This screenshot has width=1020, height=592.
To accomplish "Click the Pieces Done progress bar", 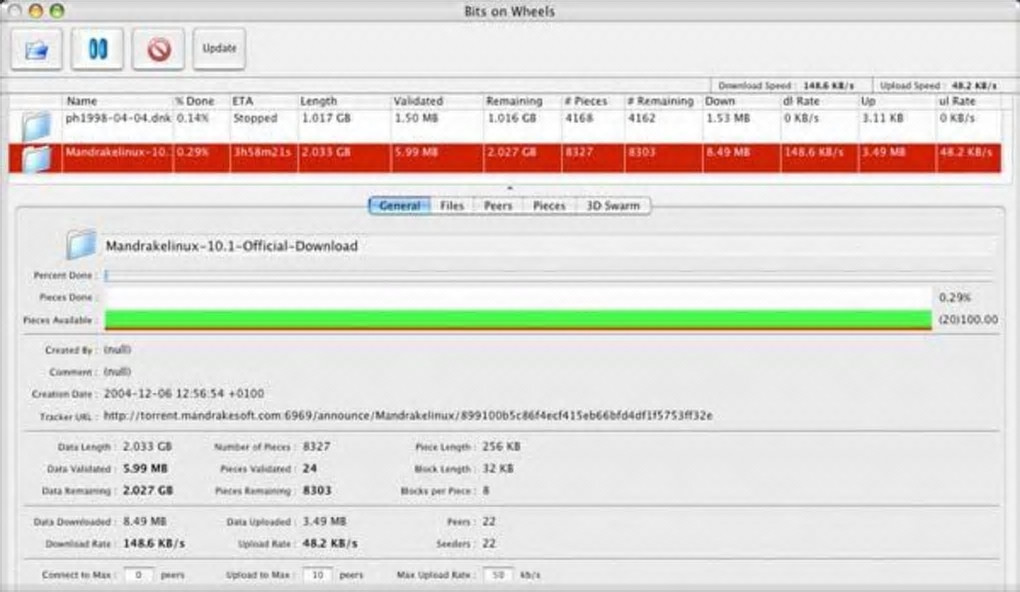I will (518, 297).
